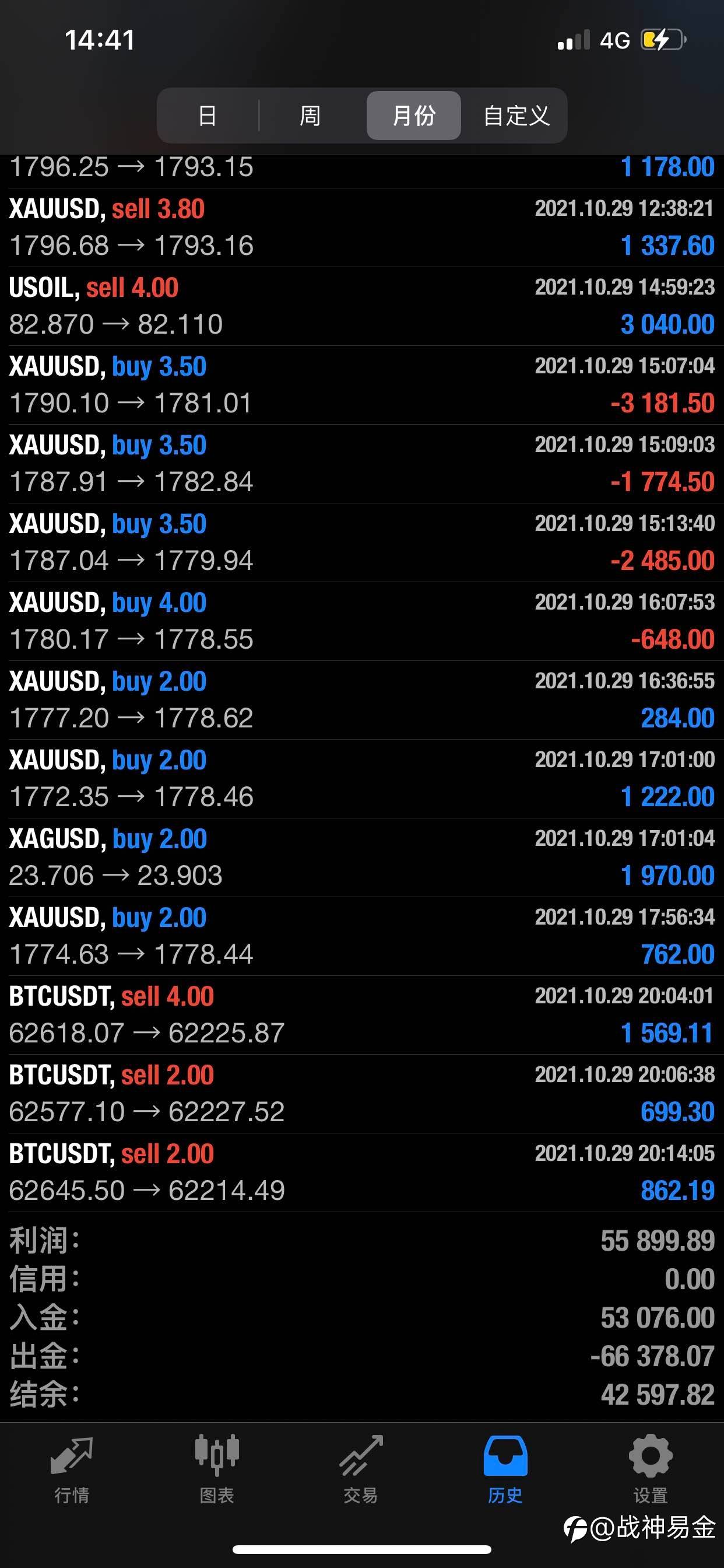Open XAUUSD trade with -3 181.50 loss
The width and height of the screenshot is (724, 1568).
pyautogui.click(x=362, y=384)
